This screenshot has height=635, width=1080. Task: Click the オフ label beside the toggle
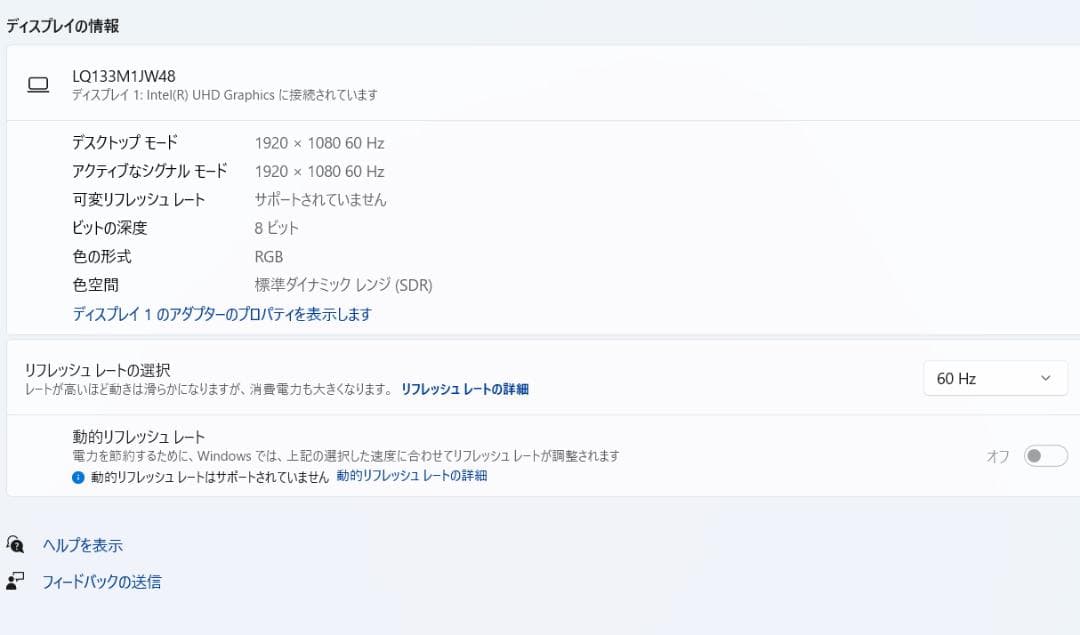[997, 455]
